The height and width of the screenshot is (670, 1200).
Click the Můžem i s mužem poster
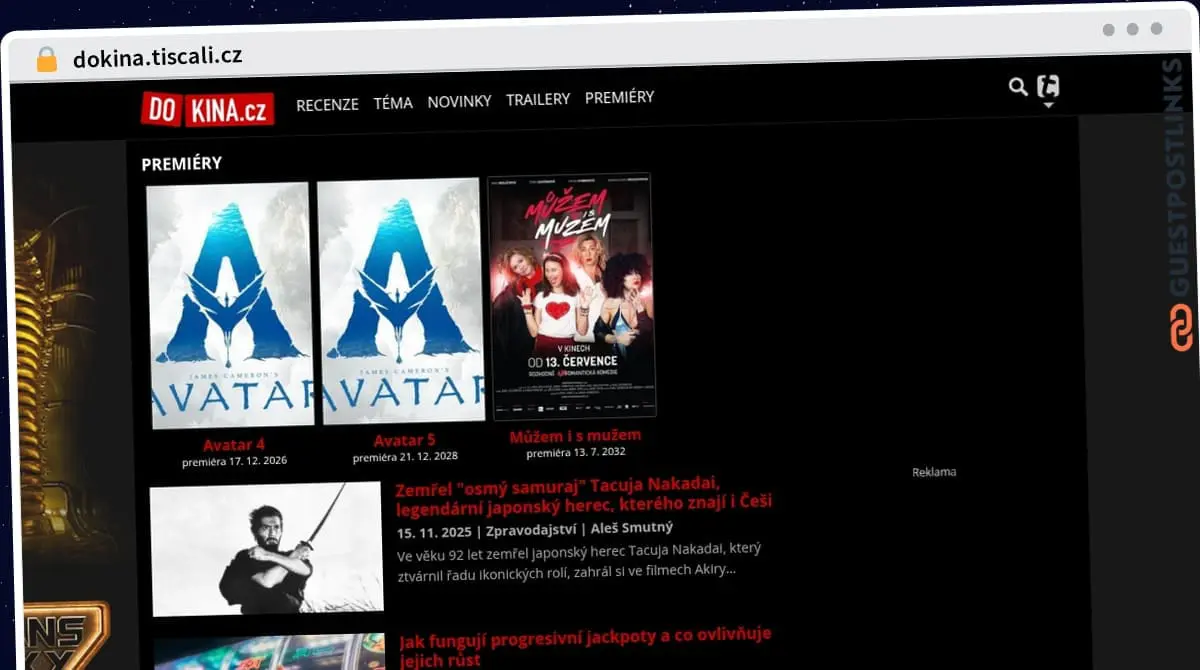(x=571, y=296)
